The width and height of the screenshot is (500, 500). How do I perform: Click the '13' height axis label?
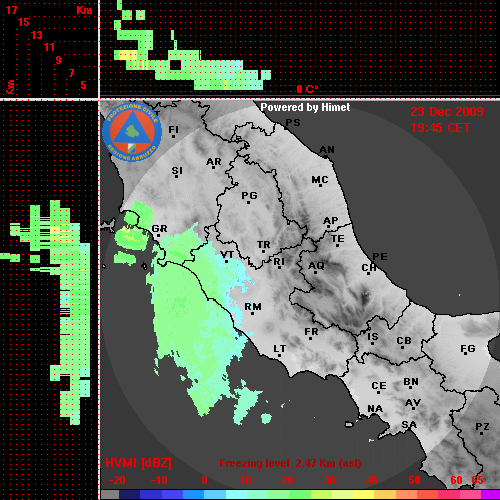click(x=37, y=35)
